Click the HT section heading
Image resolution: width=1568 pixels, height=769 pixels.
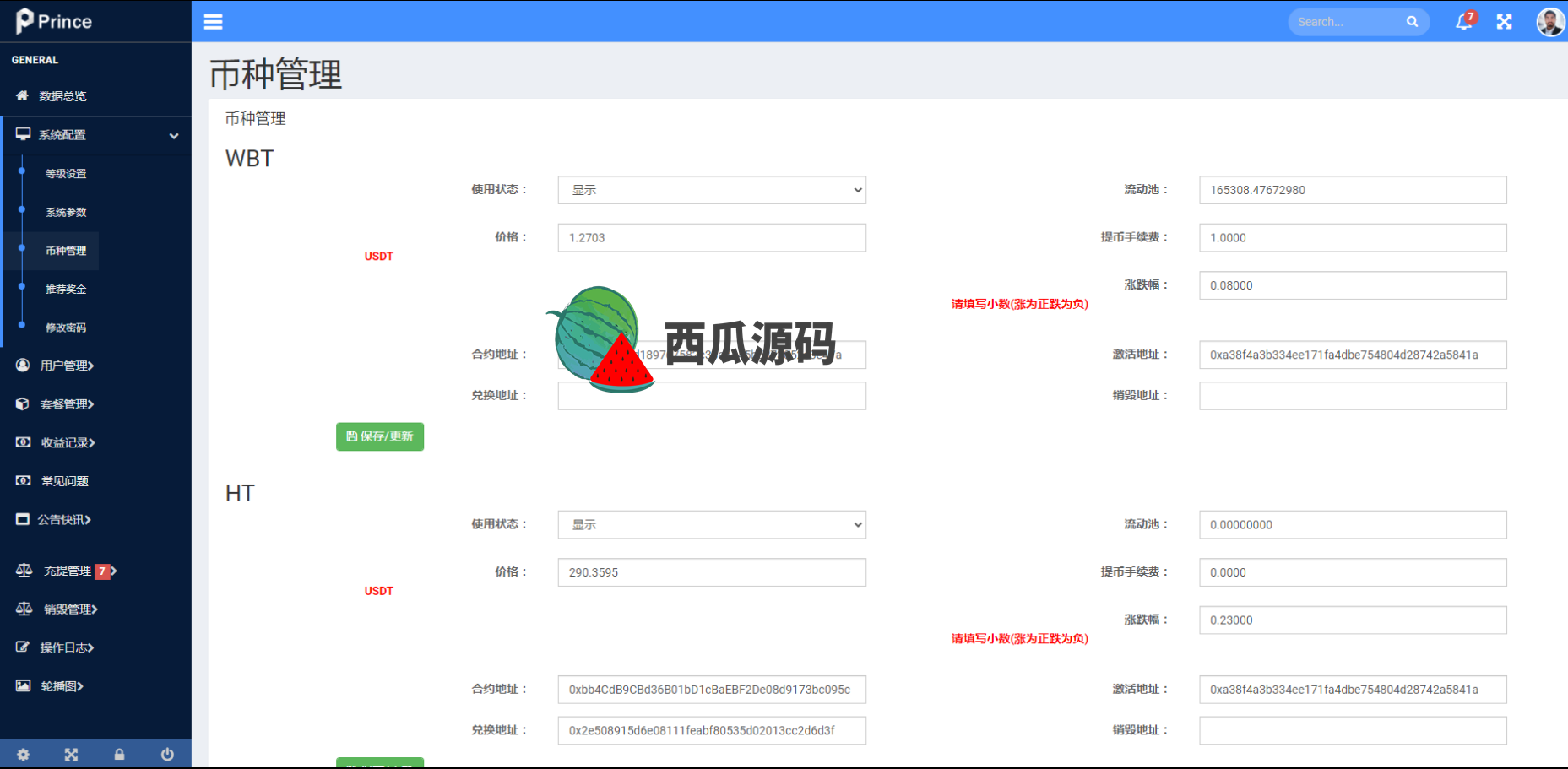(x=240, y=494)
